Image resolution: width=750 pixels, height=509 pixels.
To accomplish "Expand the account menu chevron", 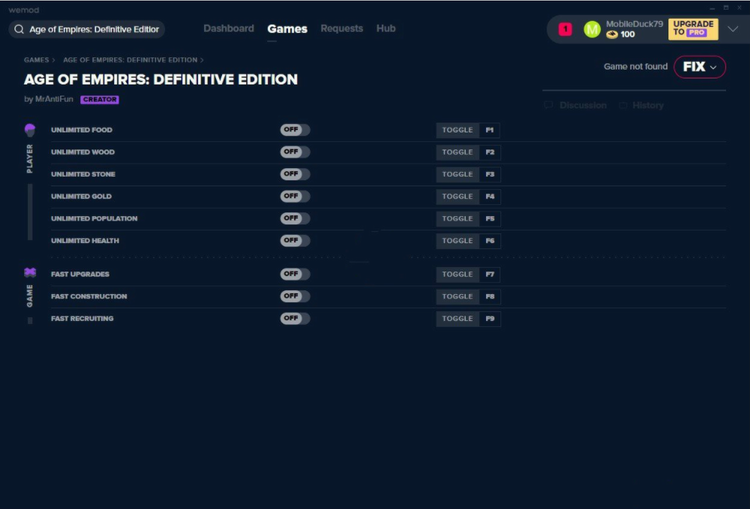I will pyautogui.click(x=733, y=29).
